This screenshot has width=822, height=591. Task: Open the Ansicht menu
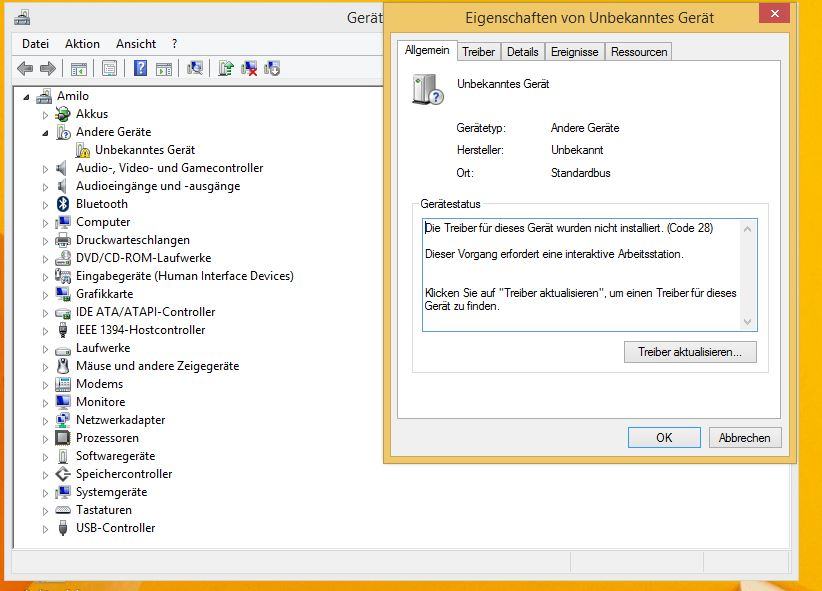coord(136,44)
